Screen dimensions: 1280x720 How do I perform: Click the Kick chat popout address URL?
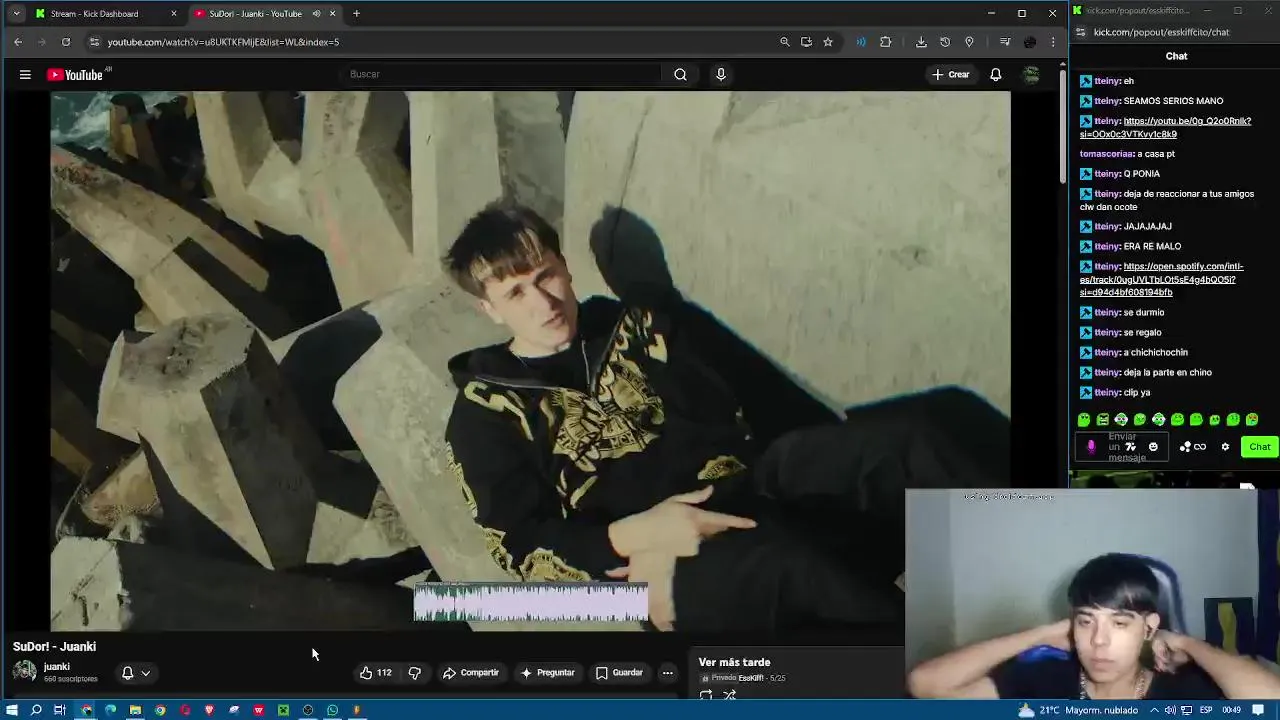tap(1161, 32)
